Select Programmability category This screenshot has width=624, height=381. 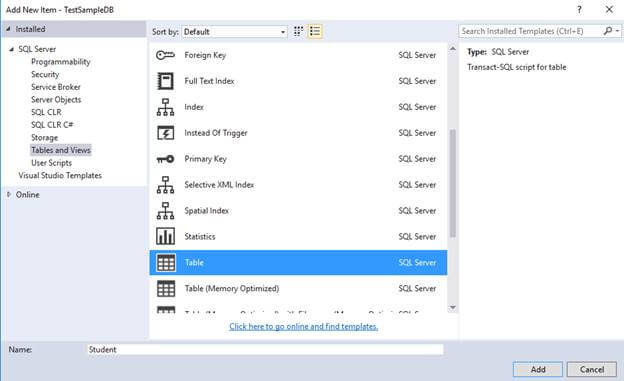pyautogui.click(x=60, y=62)
